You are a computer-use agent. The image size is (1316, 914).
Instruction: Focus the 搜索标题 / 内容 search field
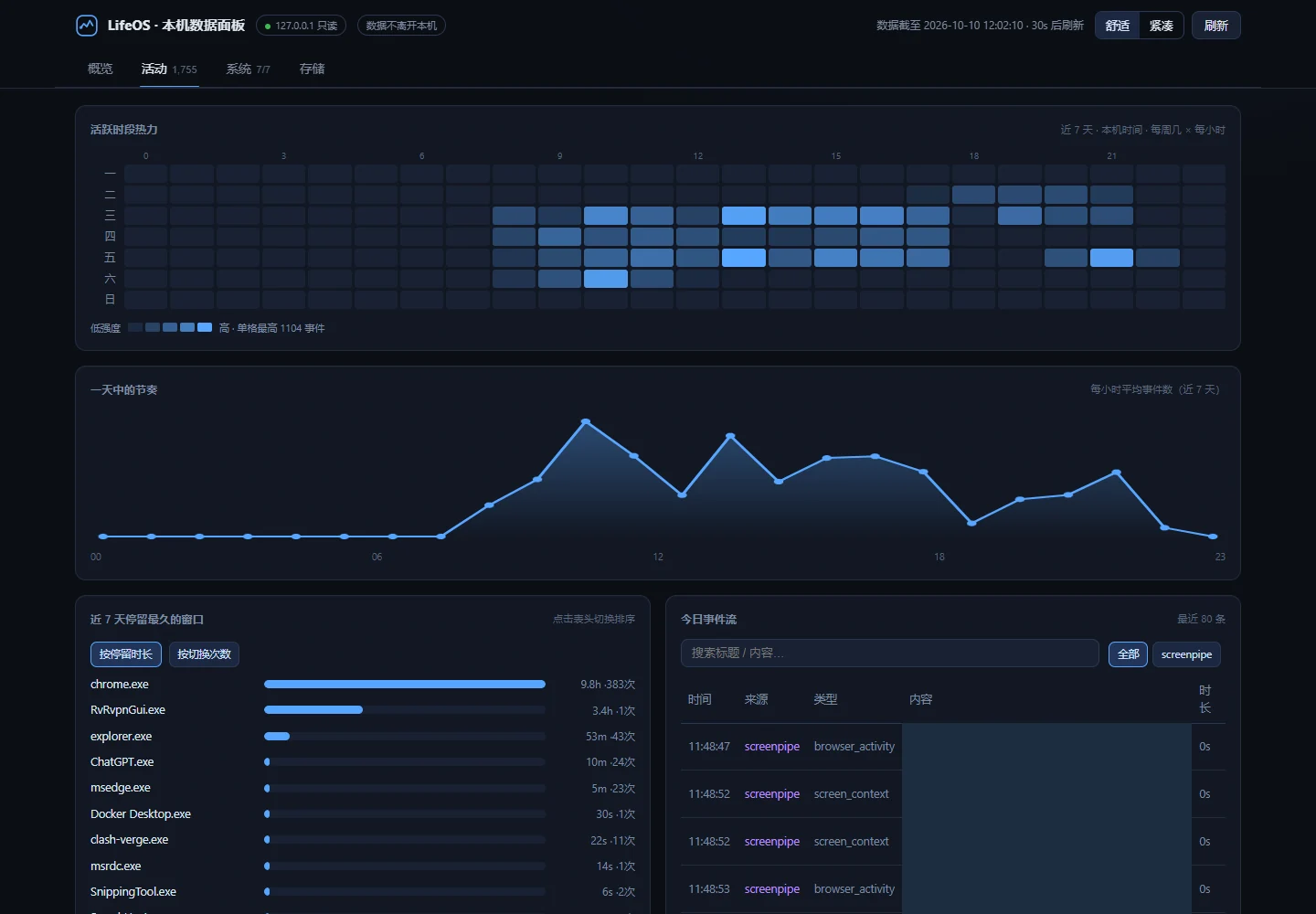click(x=889, y=654)
